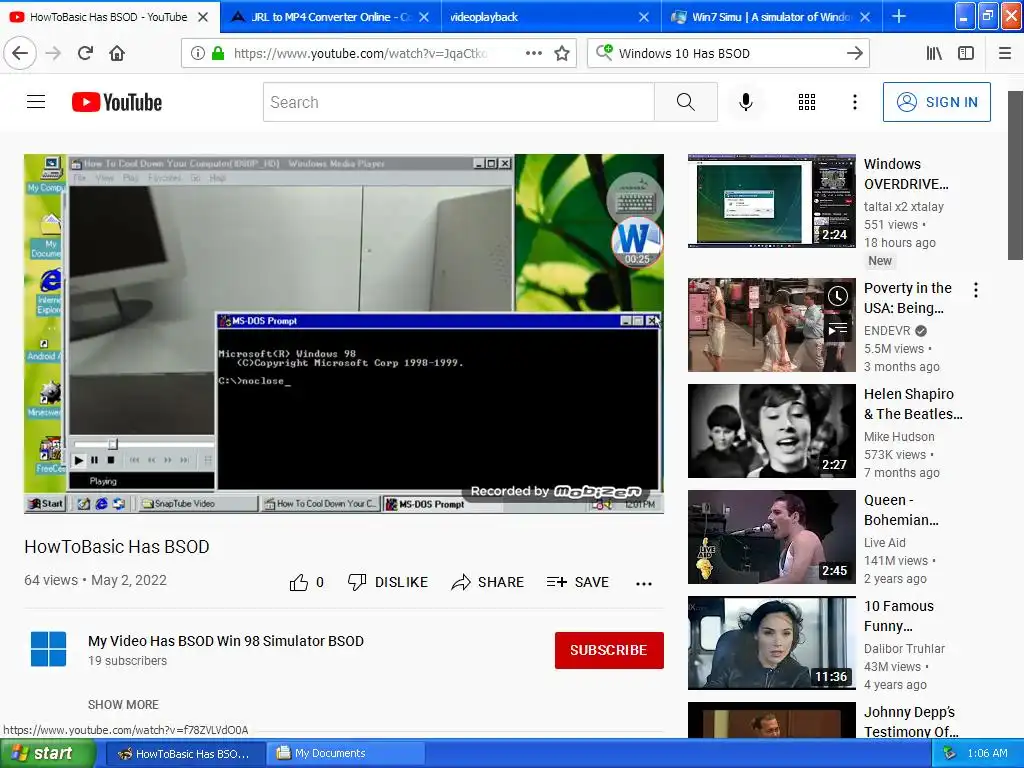Open channel My Video Has BSOD Win 98 Simulator

point(226,641)
